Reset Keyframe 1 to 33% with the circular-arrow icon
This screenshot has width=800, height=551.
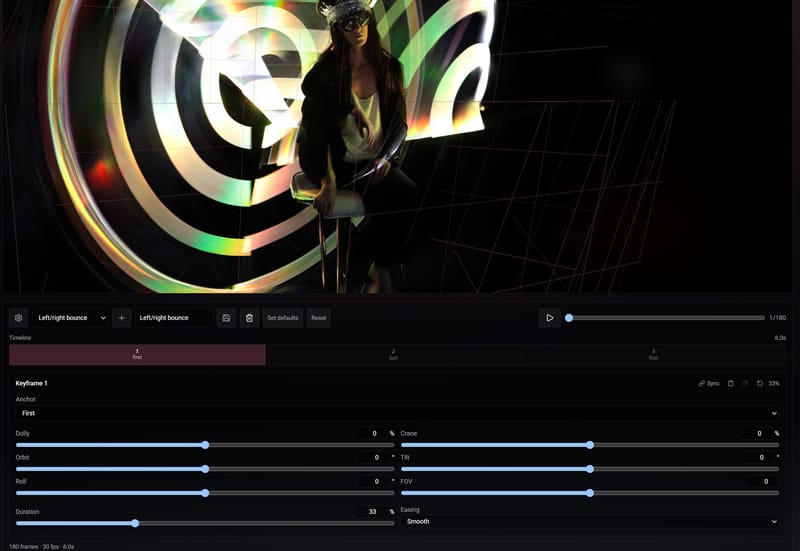click(x=760, y=383)
